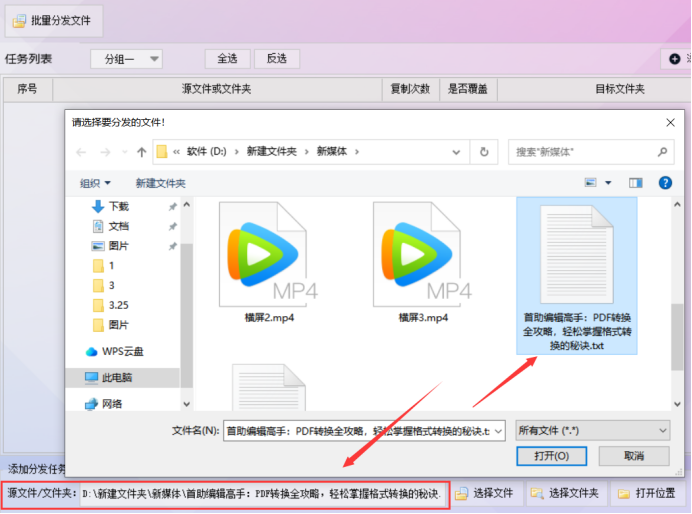
Task: Click the pin icon beside 下载
Action: [x=173, y=206]
